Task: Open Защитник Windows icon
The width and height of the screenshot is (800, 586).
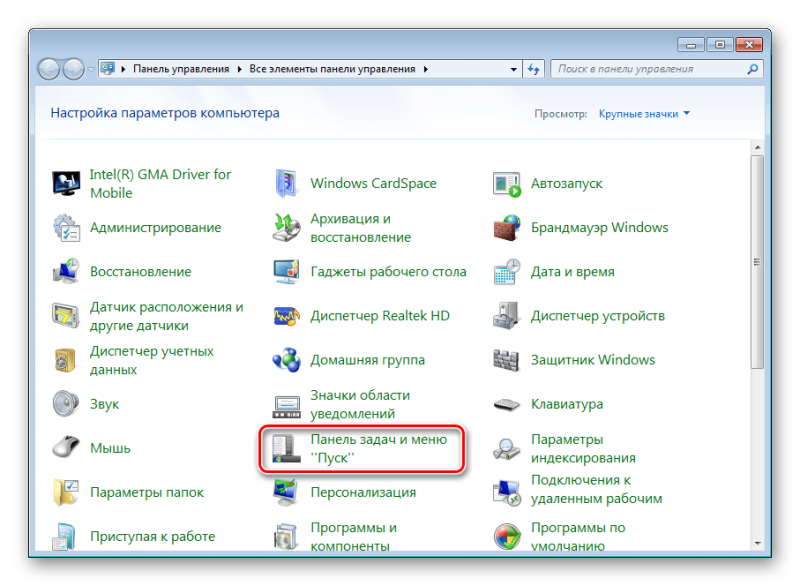Action: (x=507, y=360)
